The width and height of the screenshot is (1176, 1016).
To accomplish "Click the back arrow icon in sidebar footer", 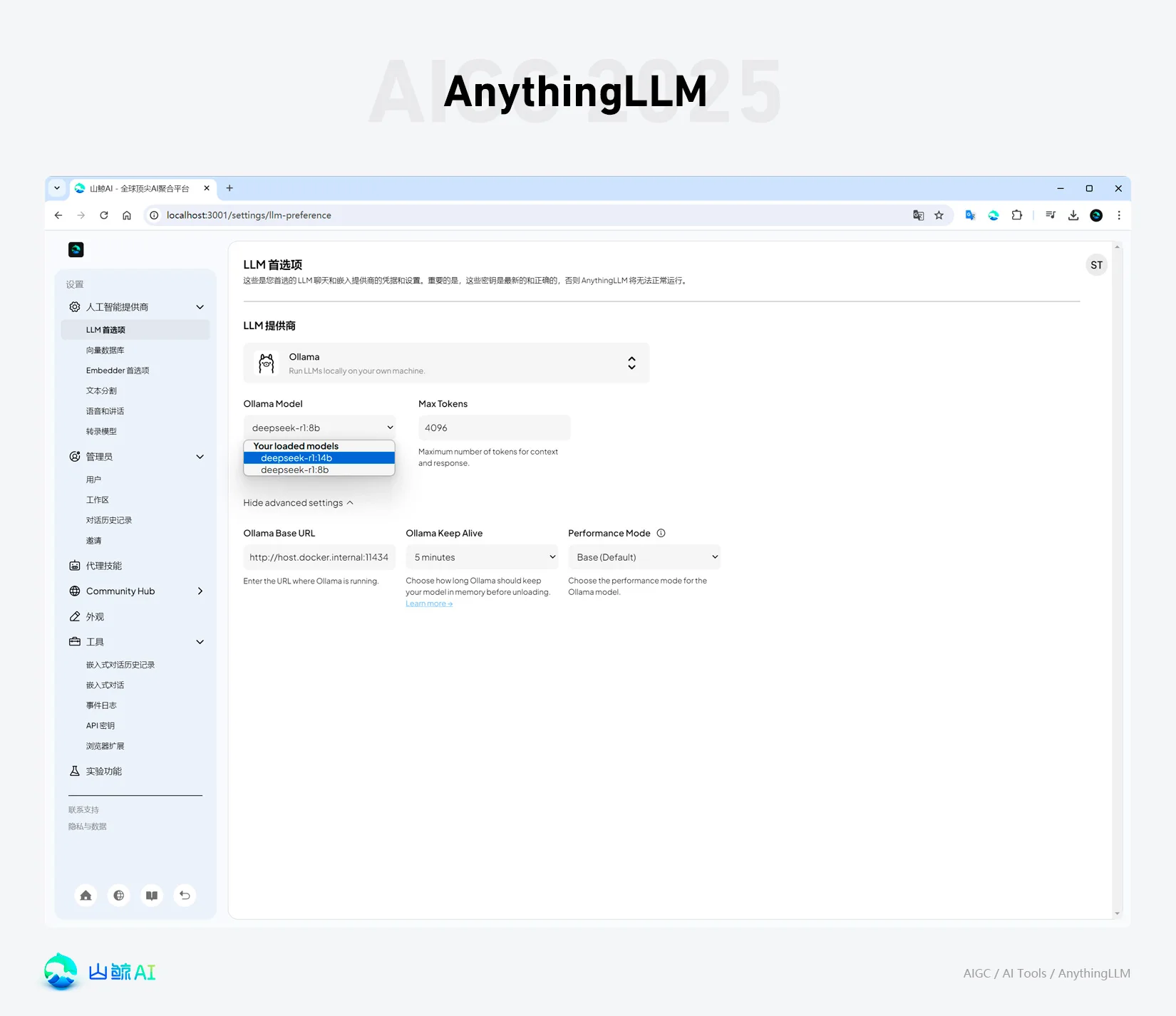I will (x=185, y=896).
